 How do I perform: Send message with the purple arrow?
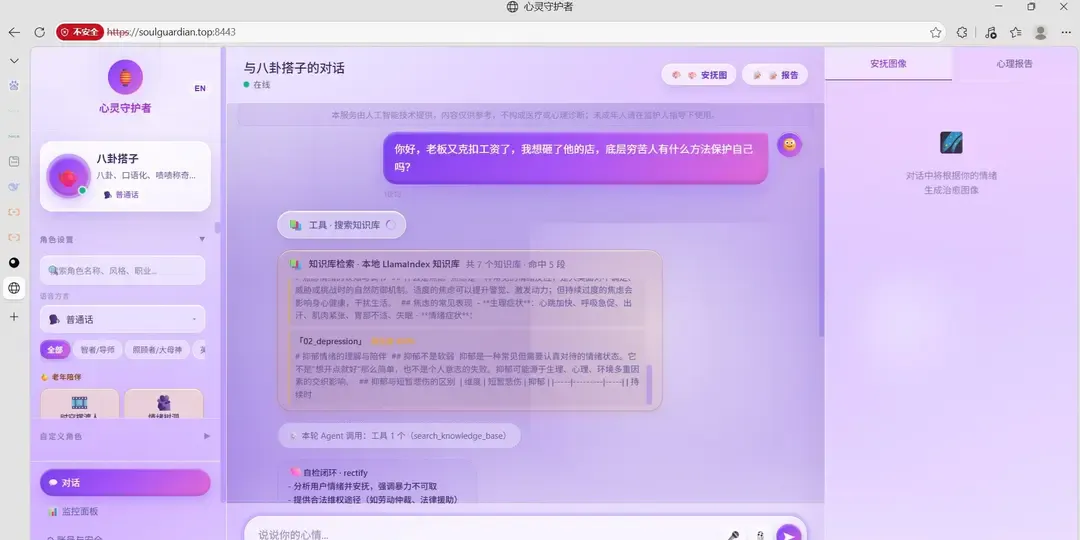(x=789, y=533)
